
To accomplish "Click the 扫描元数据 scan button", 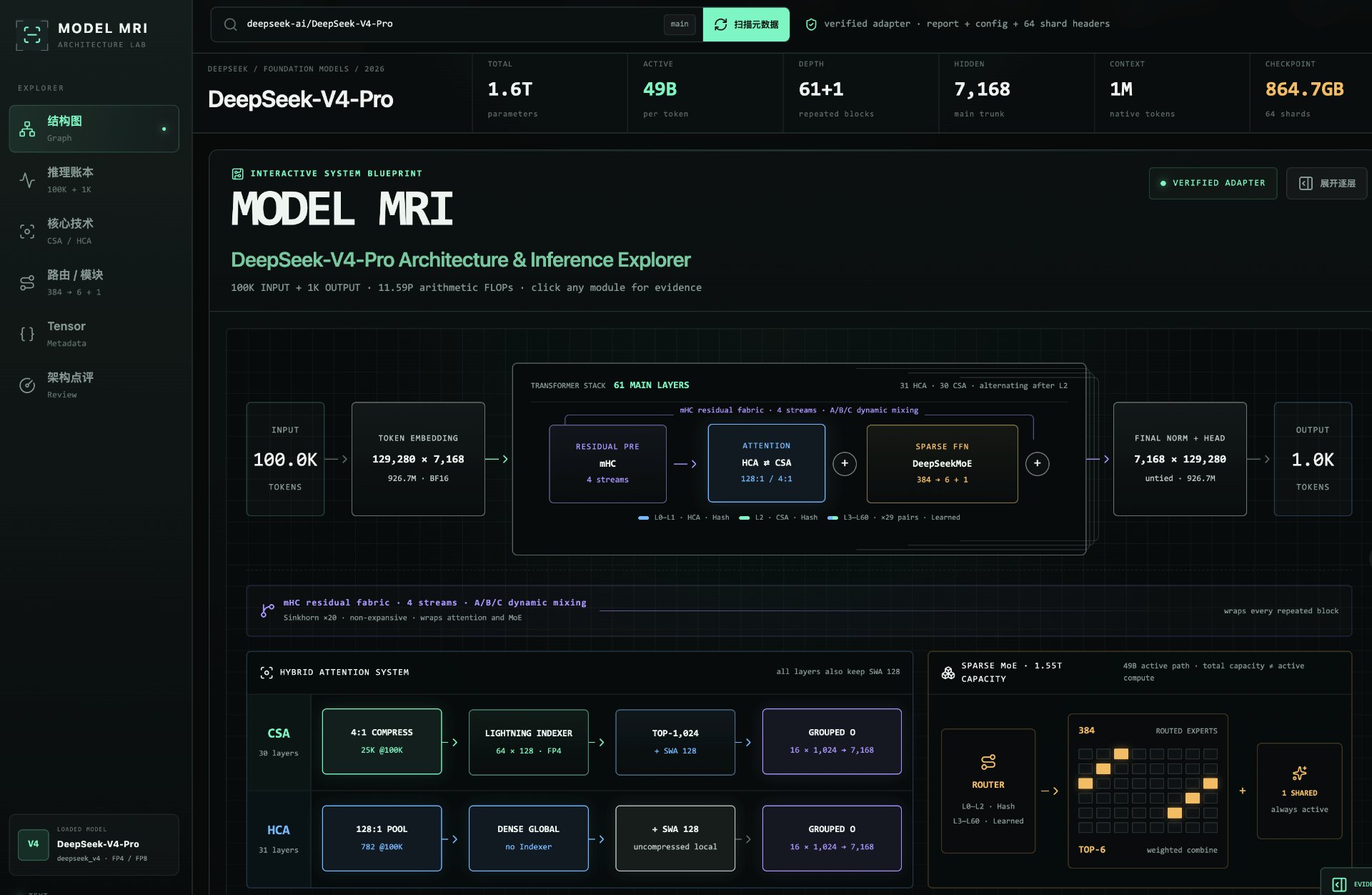I will pos(746,24).
